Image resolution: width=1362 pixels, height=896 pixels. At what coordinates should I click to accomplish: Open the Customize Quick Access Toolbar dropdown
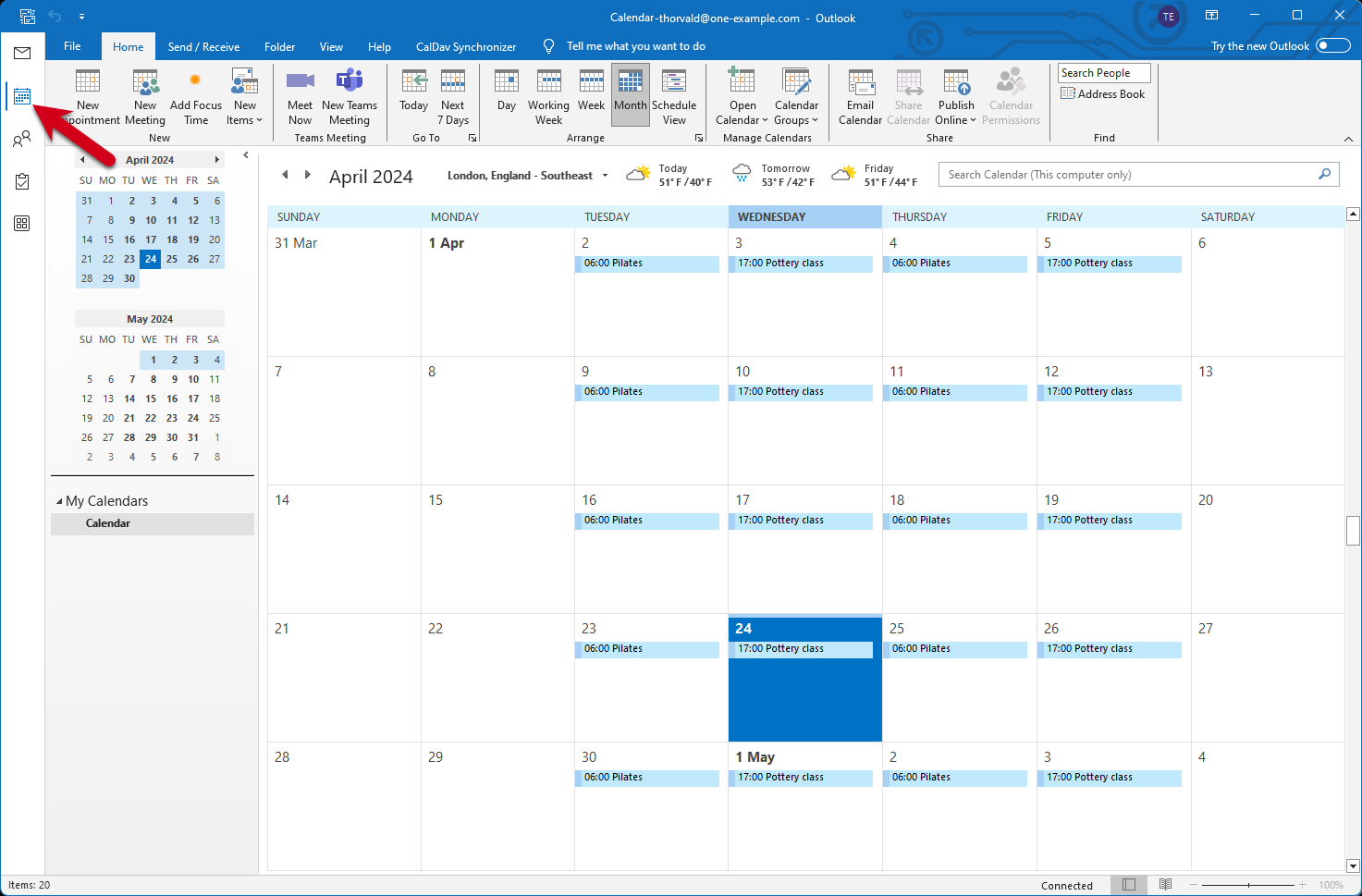pyautogui.click(x=81, y=17)
